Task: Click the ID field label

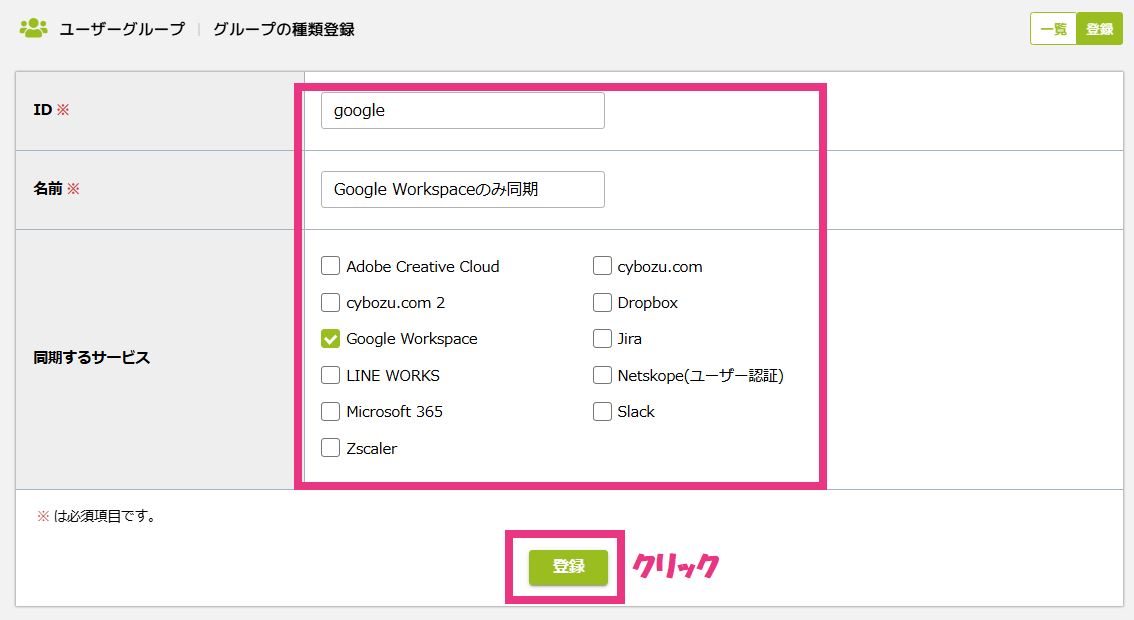Action: tap(43, 110)
